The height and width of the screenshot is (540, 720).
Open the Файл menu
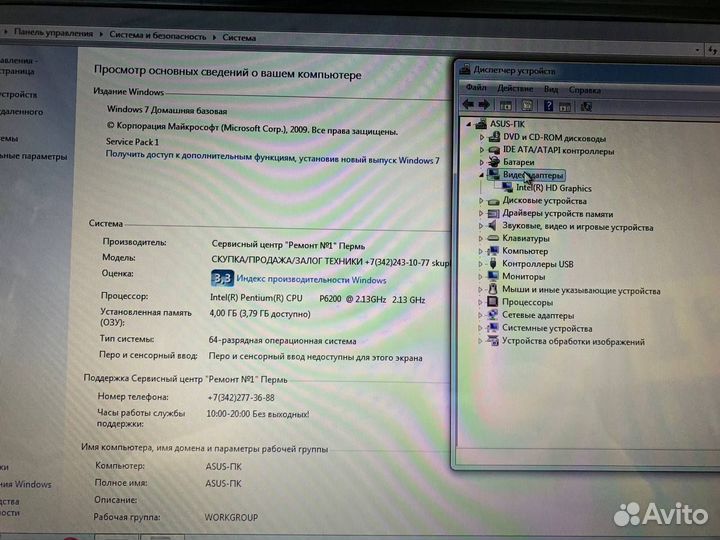(x=476, y=87)
